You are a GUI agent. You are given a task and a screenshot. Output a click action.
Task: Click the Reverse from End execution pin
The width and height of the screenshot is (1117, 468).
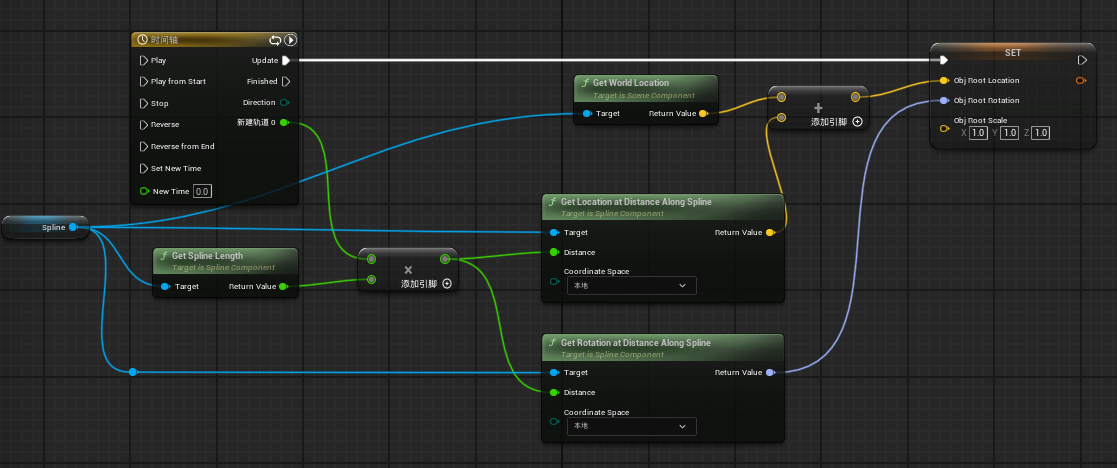(144, 146)
